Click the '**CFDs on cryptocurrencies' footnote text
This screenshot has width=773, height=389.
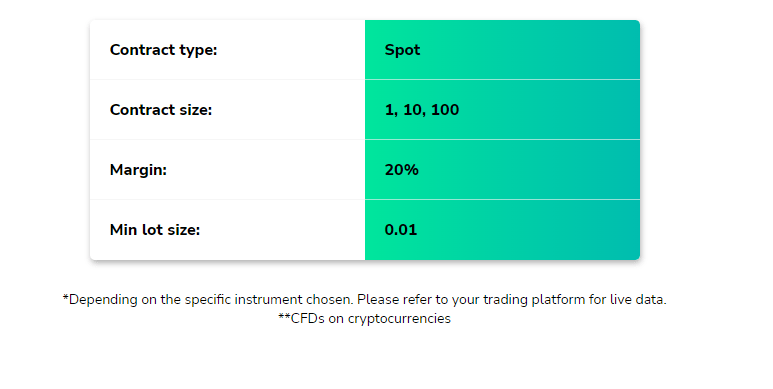point(364,318)
